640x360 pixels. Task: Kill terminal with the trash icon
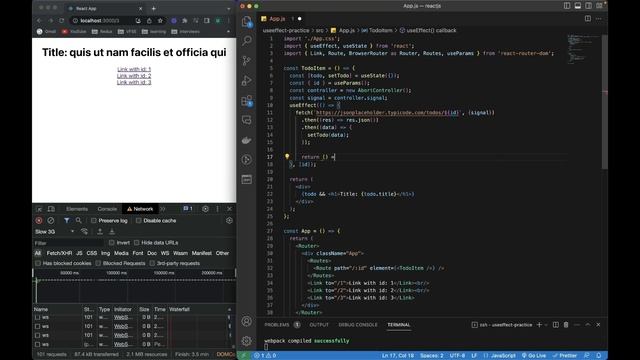[x=566, y=325]
